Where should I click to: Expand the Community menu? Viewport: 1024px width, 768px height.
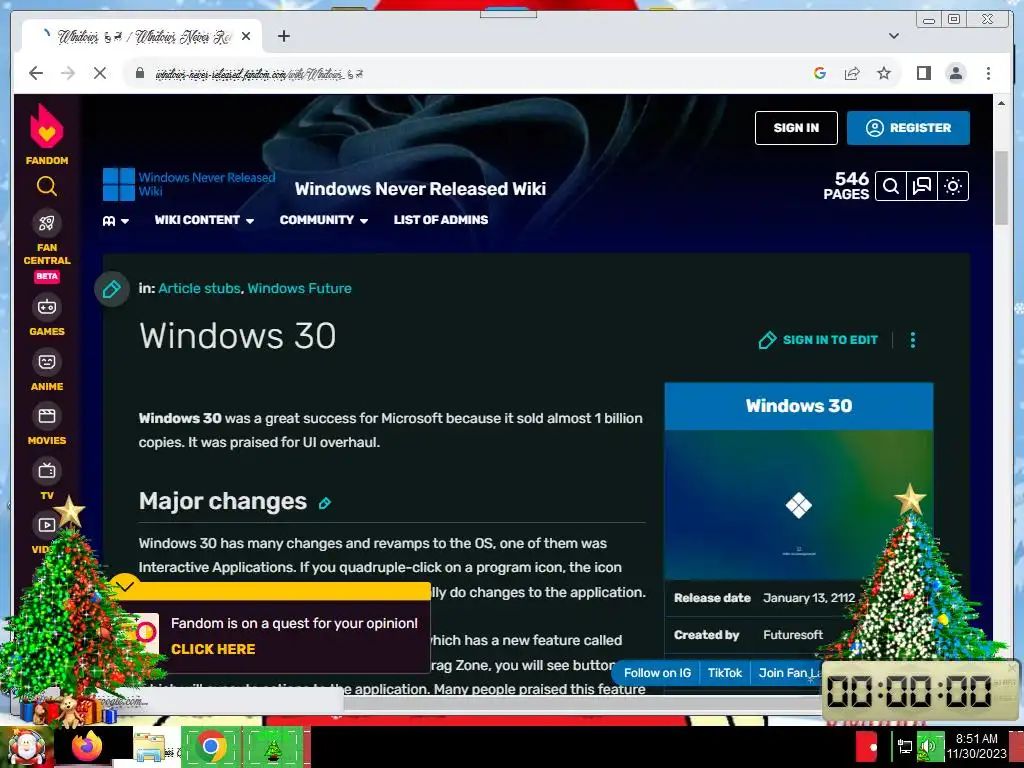pyautogui.click(x=323, y=220)
